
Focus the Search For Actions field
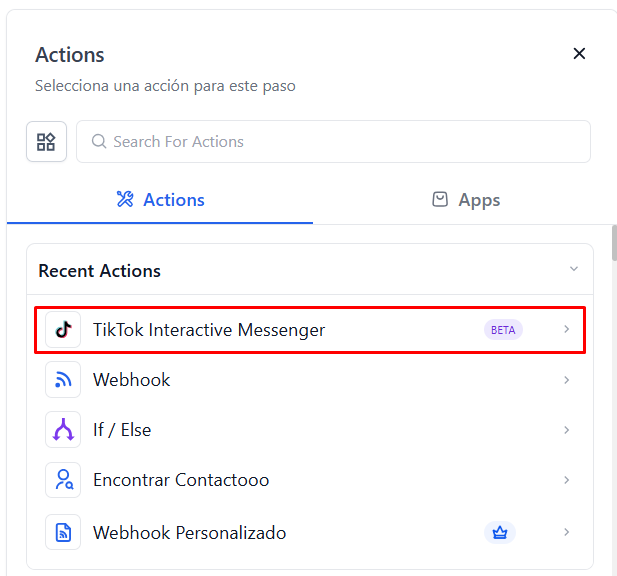(x=340, y=142)
